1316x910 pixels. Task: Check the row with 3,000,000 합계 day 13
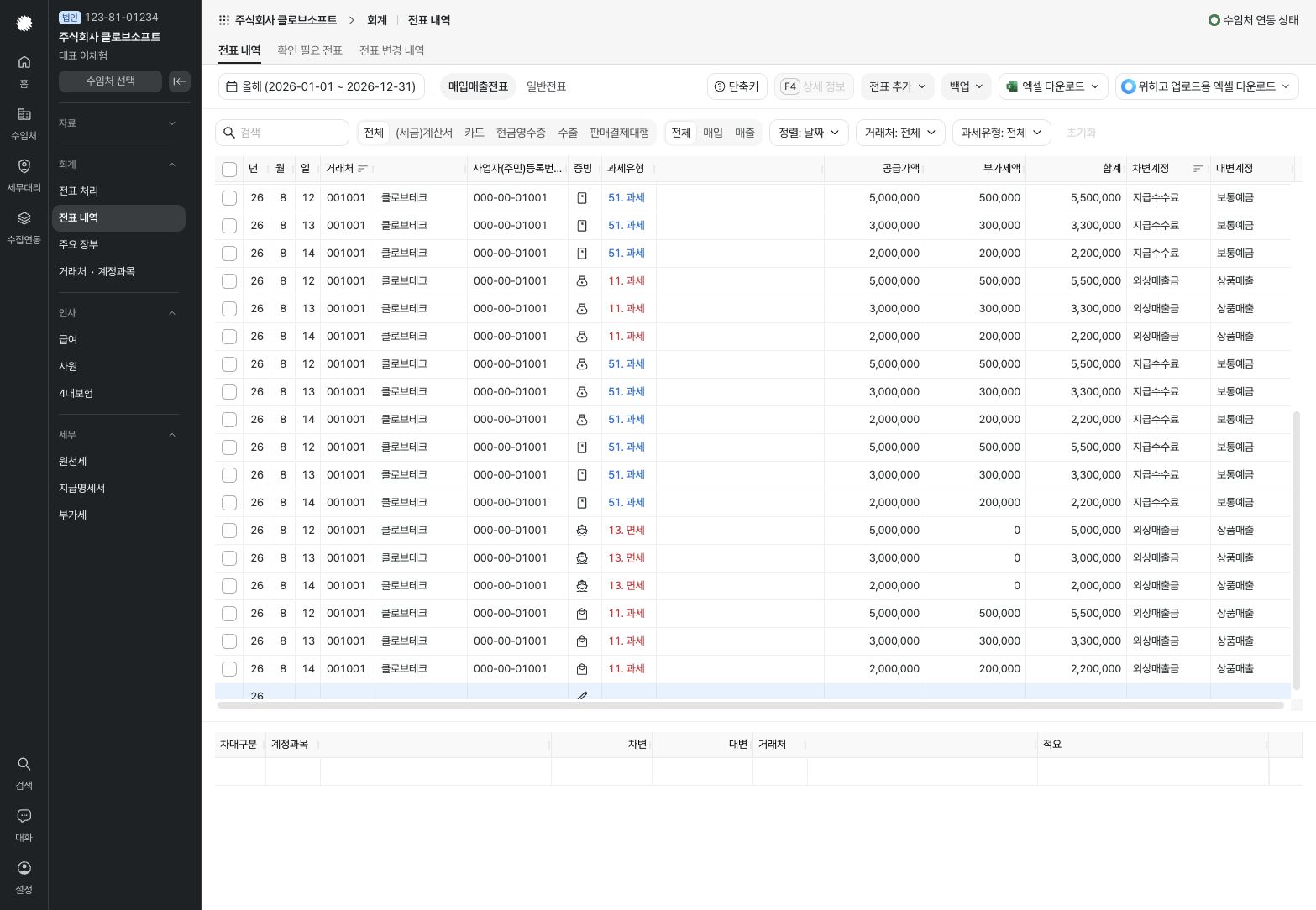[x=229, y=558]
